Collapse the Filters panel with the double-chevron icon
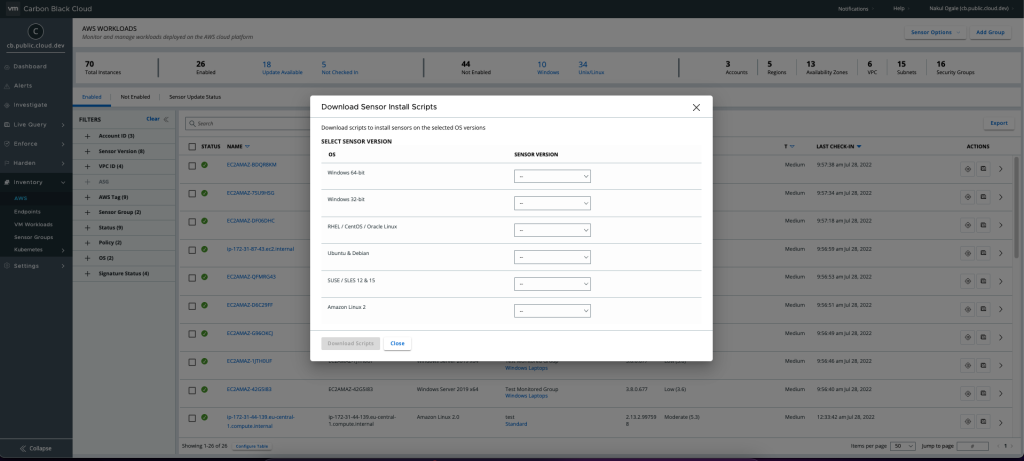This screenshot has height=461, width=1024. 166,119
